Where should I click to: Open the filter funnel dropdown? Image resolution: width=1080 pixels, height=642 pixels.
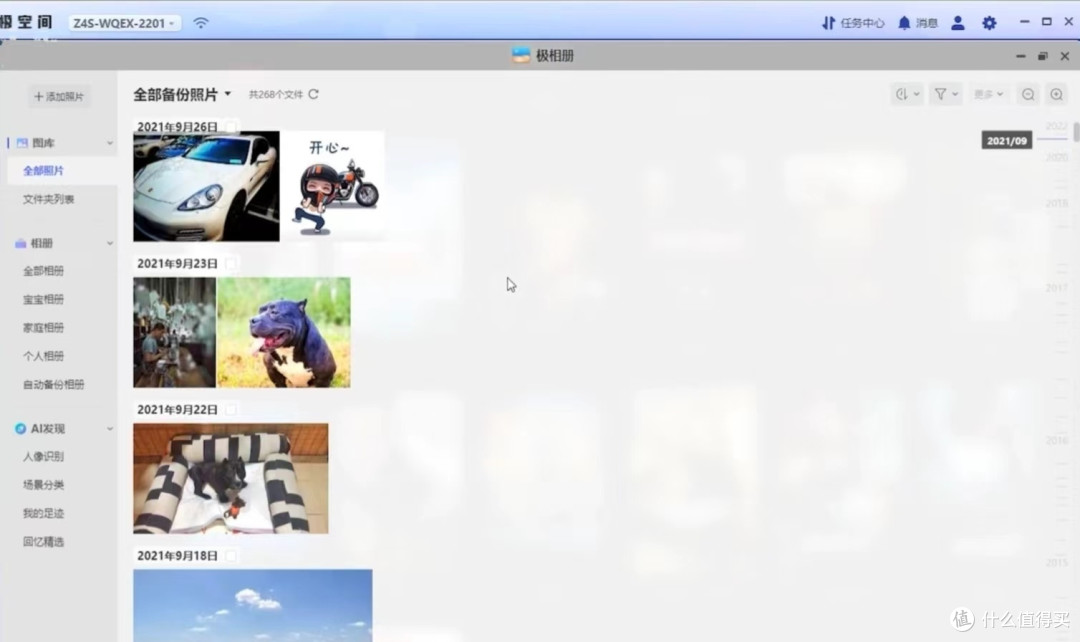[x=946, y=94]
